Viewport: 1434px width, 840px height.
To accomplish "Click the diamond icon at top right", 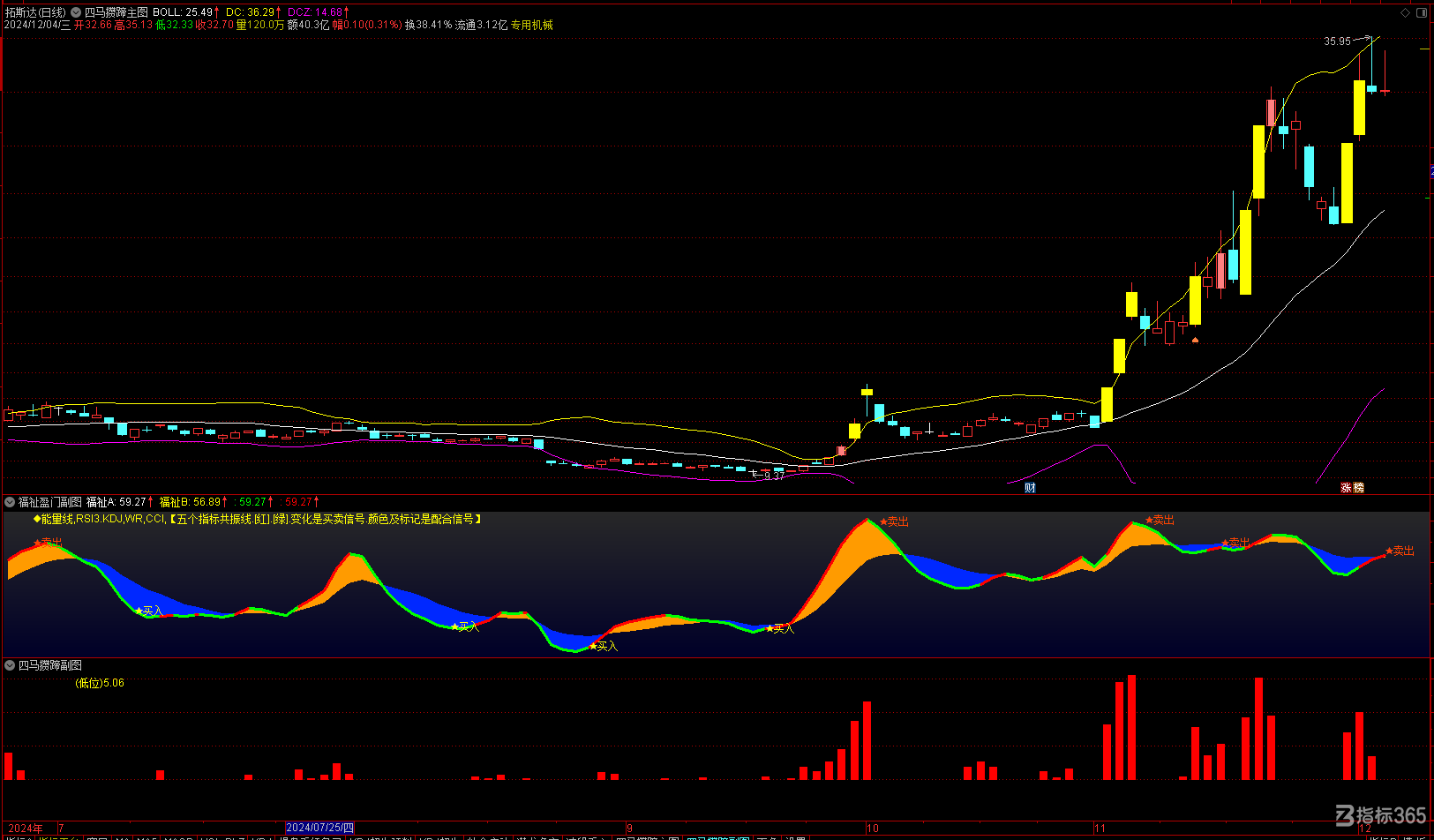I will (x=1406, y=12).
